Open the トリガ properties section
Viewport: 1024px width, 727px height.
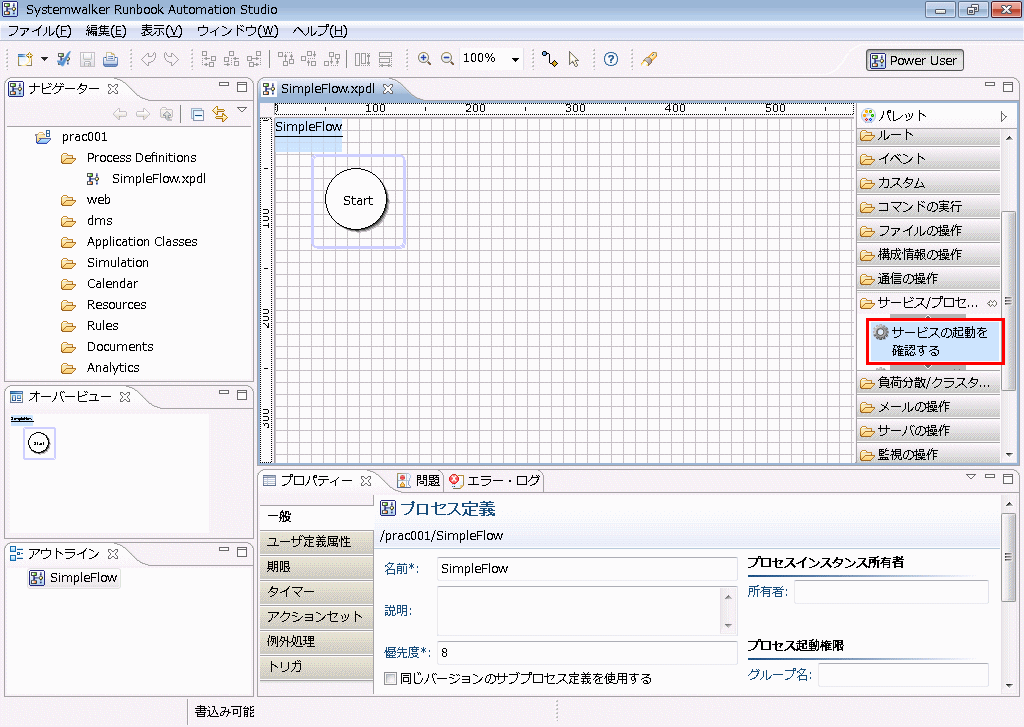317,666
